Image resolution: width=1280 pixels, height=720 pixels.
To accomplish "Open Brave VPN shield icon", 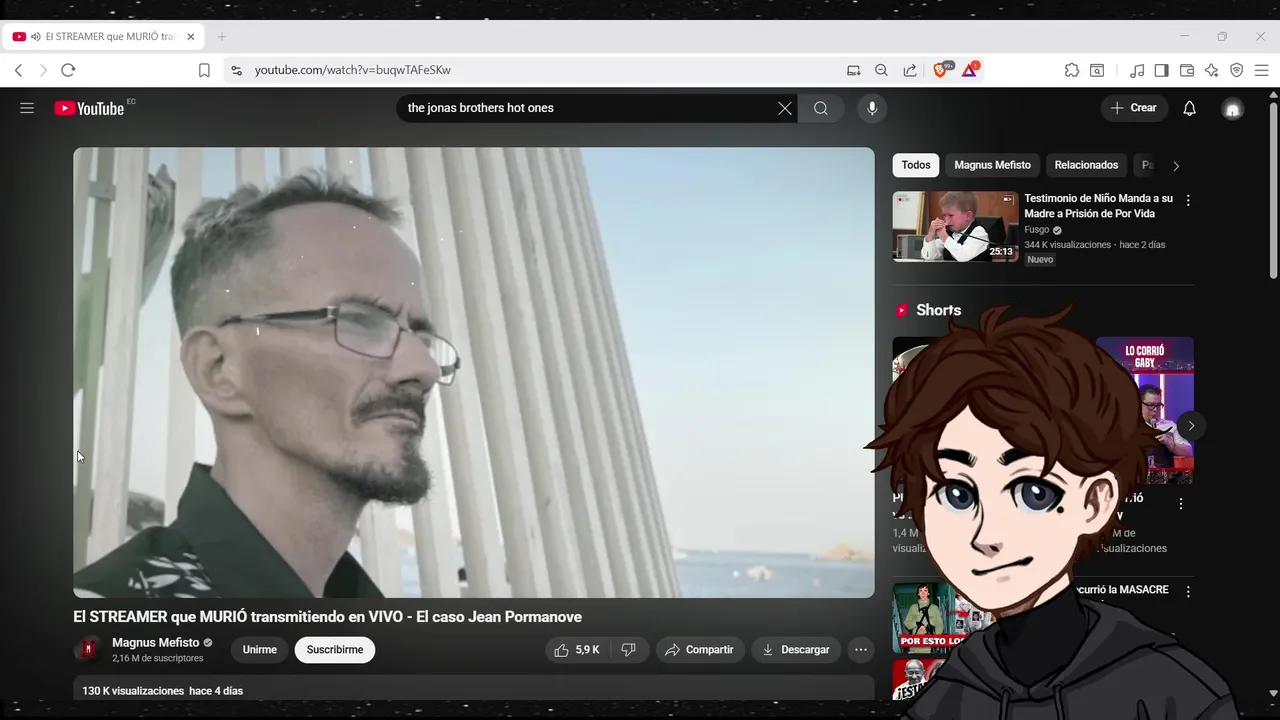I will 1237,70.
